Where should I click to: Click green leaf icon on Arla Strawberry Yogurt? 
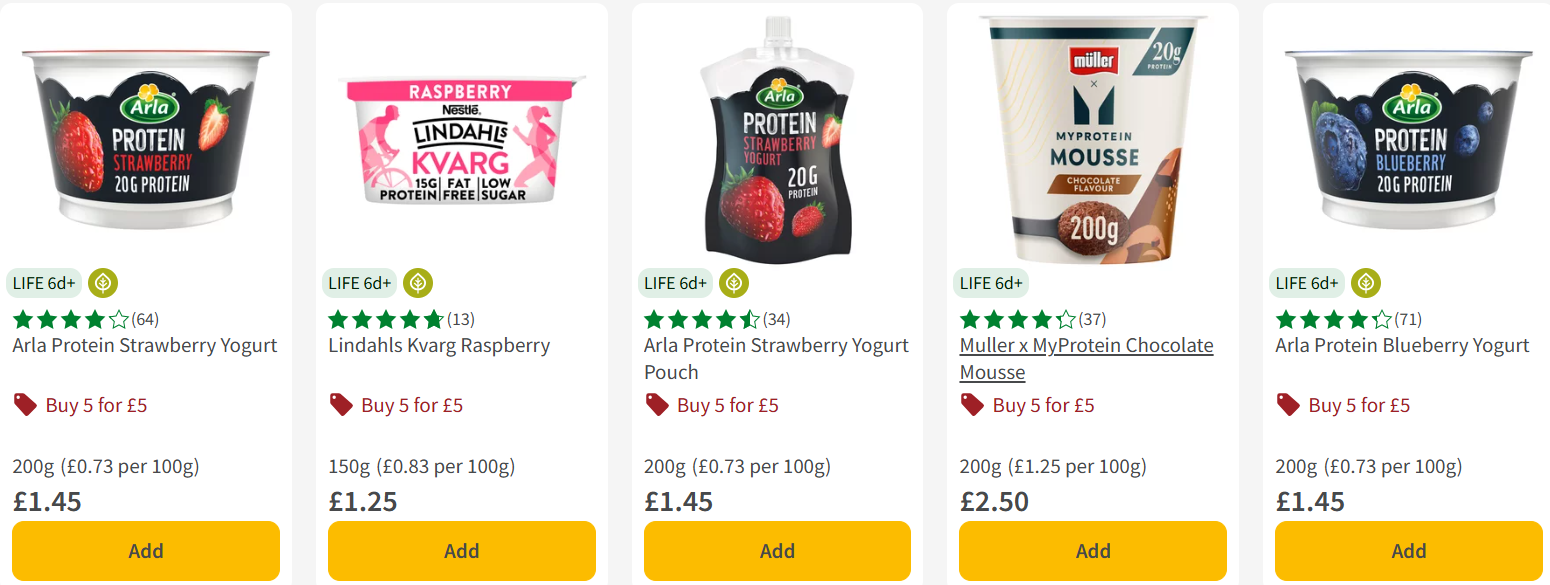[103, 283]
